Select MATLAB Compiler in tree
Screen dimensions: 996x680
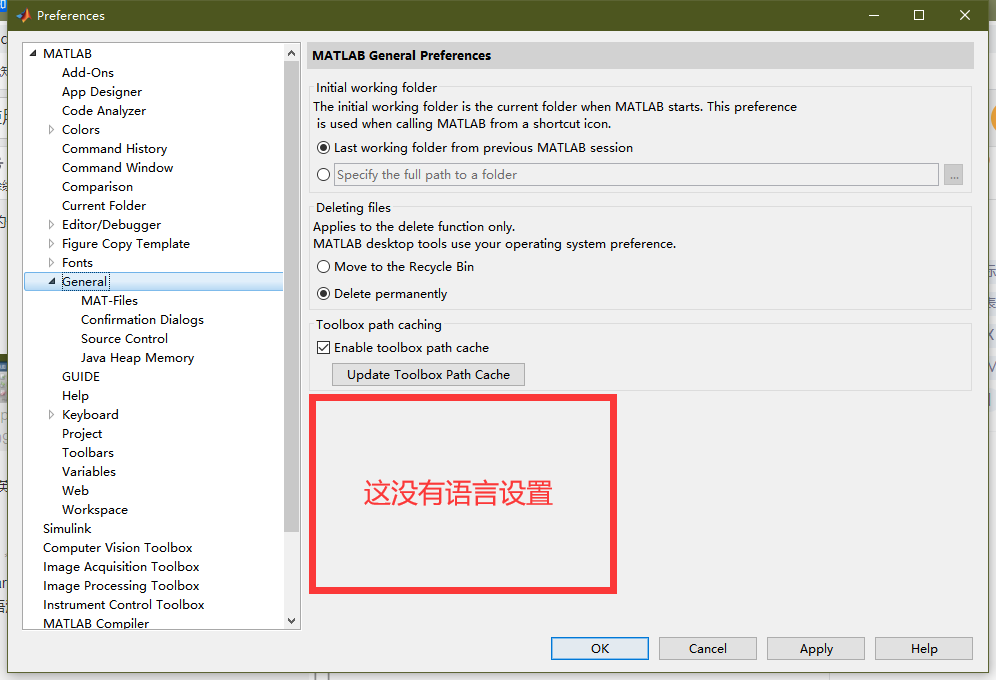[x=96, y=623]
